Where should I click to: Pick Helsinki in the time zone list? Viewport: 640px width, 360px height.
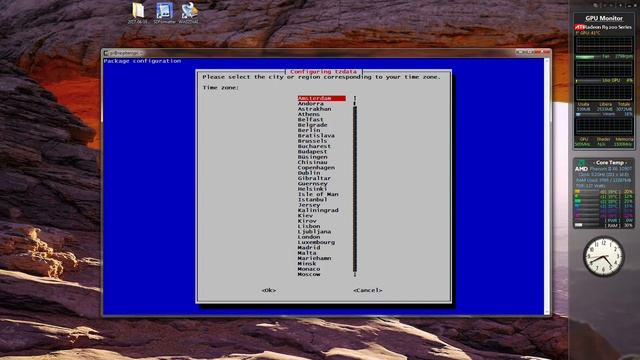(x=312, y=189)
